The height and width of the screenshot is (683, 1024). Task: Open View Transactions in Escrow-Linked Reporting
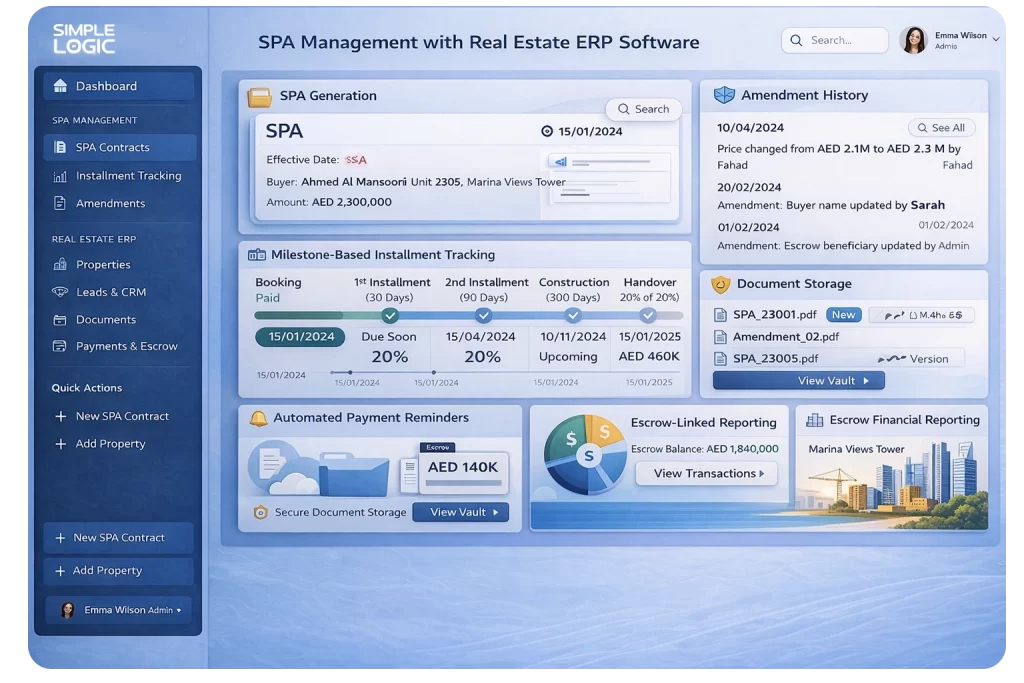click(x=706, y=473)
